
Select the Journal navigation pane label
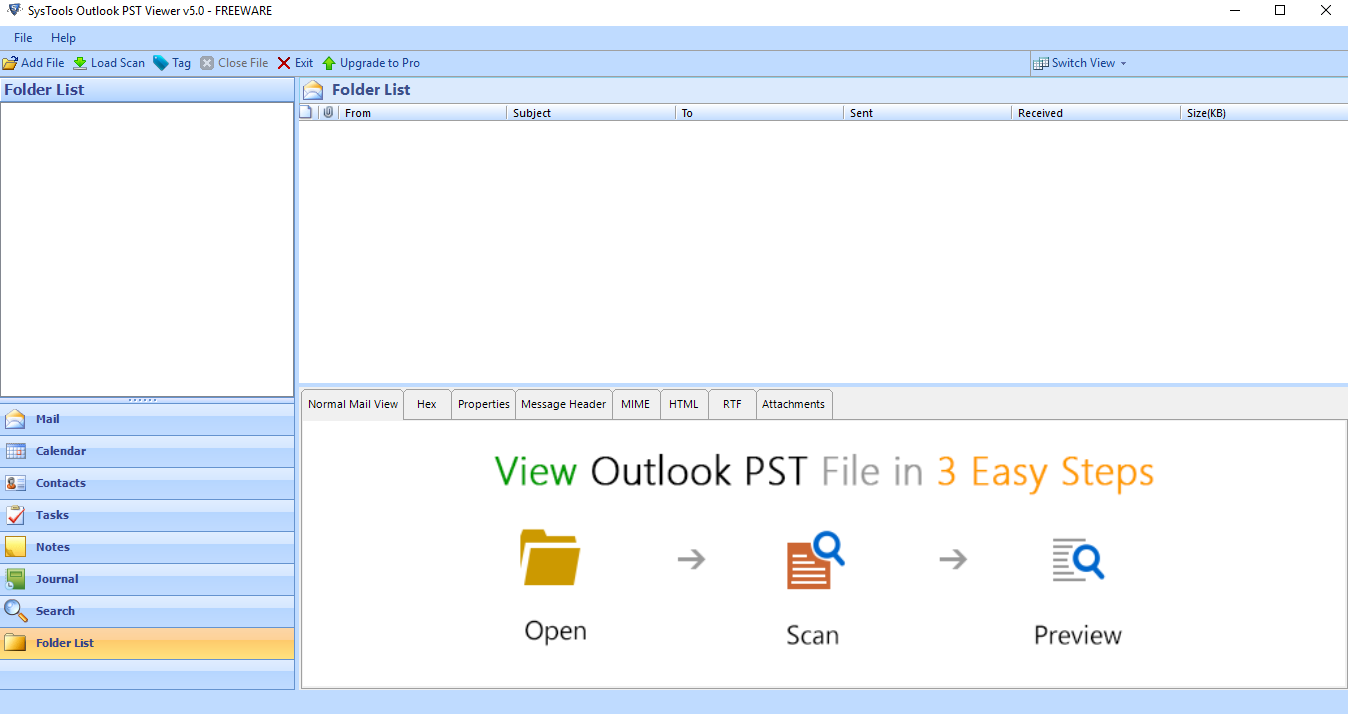pyautogui.click(x=57, y=579)
